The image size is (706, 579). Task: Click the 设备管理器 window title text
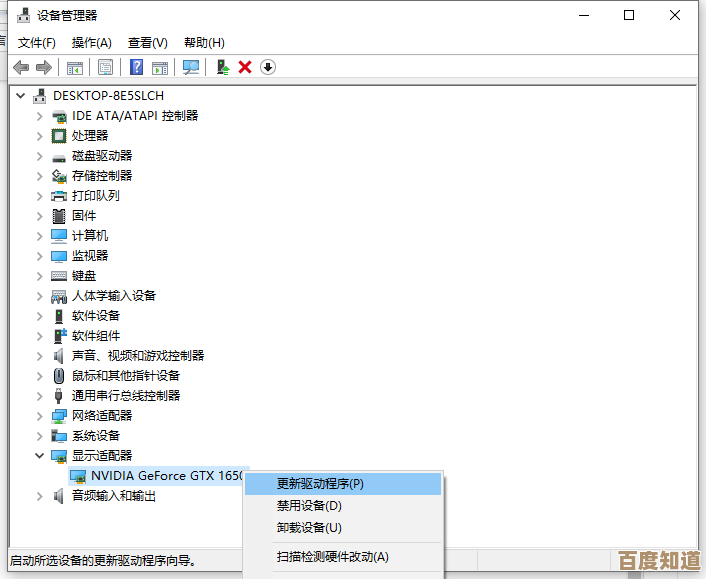pyautogui.click(x=67, y=16)
